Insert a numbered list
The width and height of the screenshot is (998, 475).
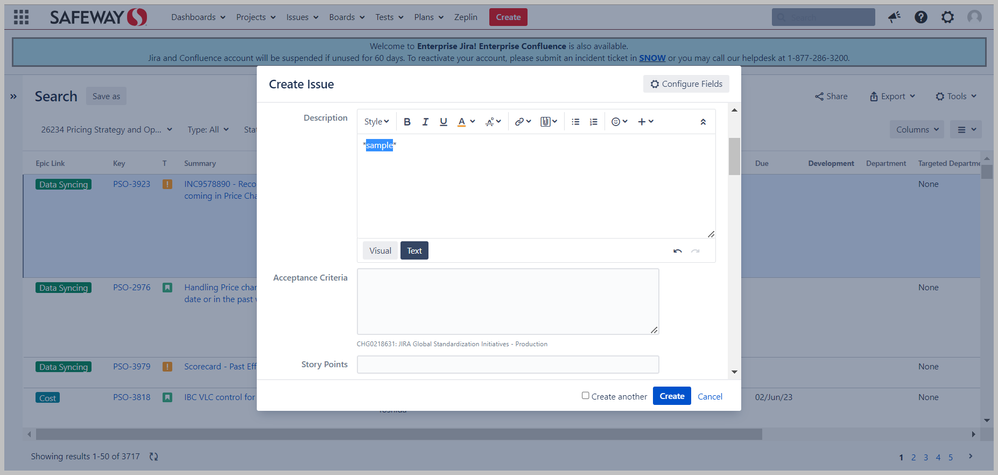click(x=593, y=122)
